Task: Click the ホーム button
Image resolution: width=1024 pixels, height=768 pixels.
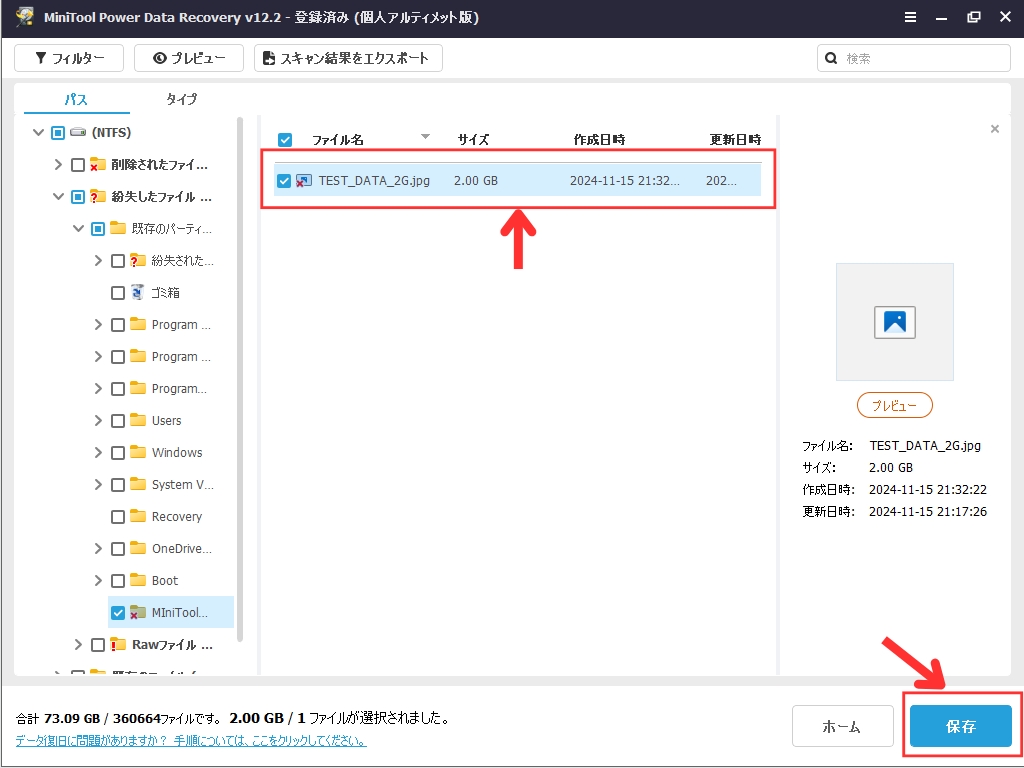Action: click(842, 726)
